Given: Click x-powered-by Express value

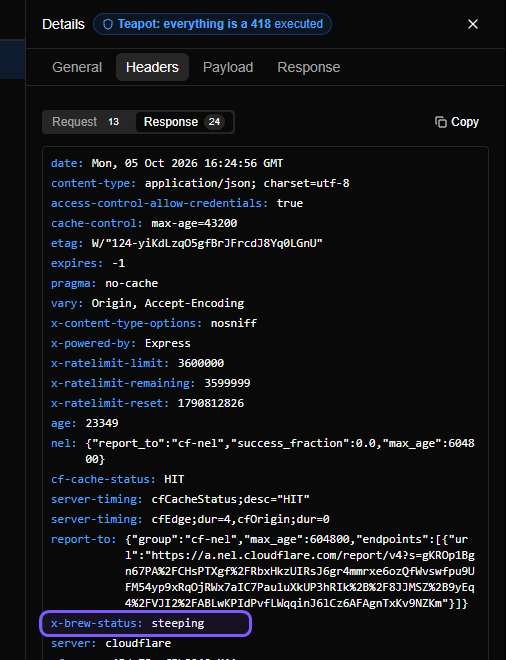Looking at the screenshot, I should 168,343.
